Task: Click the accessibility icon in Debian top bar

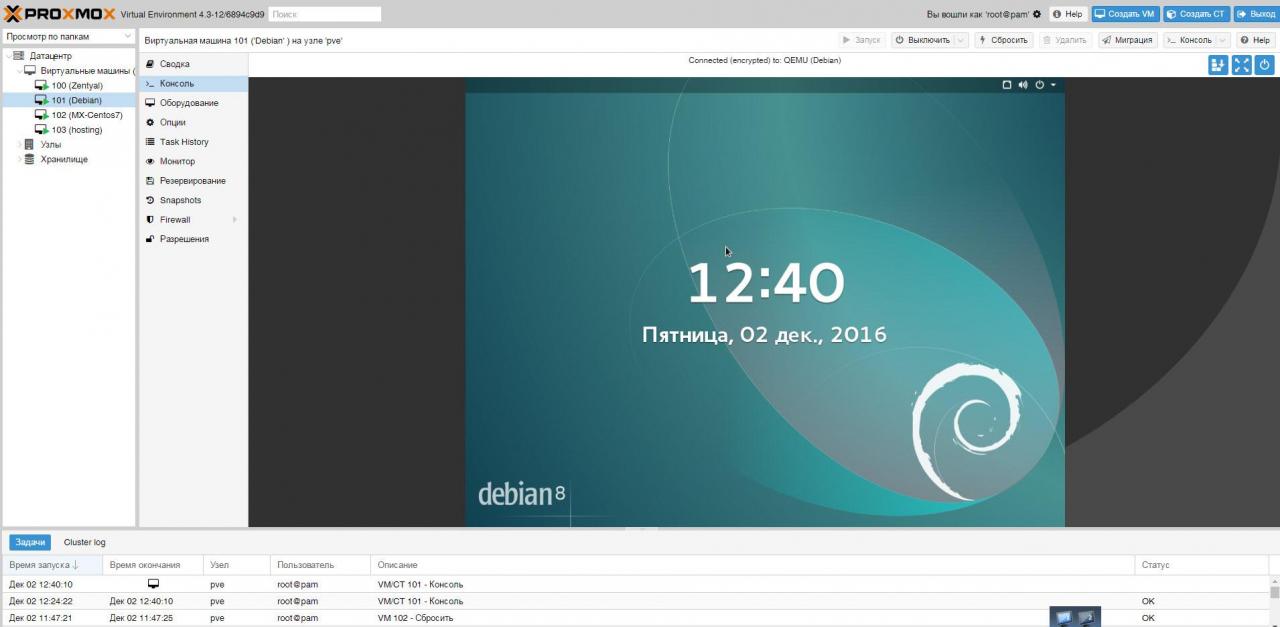Action: [1007, 85]
